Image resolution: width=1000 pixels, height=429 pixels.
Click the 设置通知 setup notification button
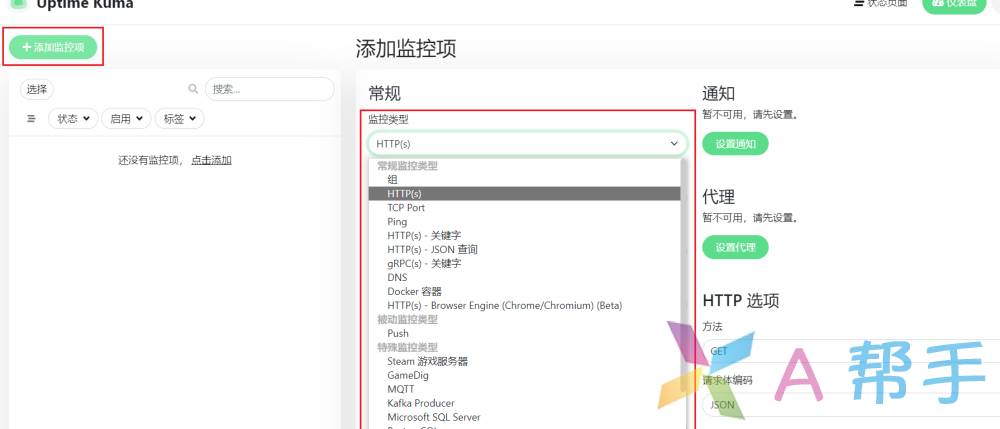[x=735, y=144]
